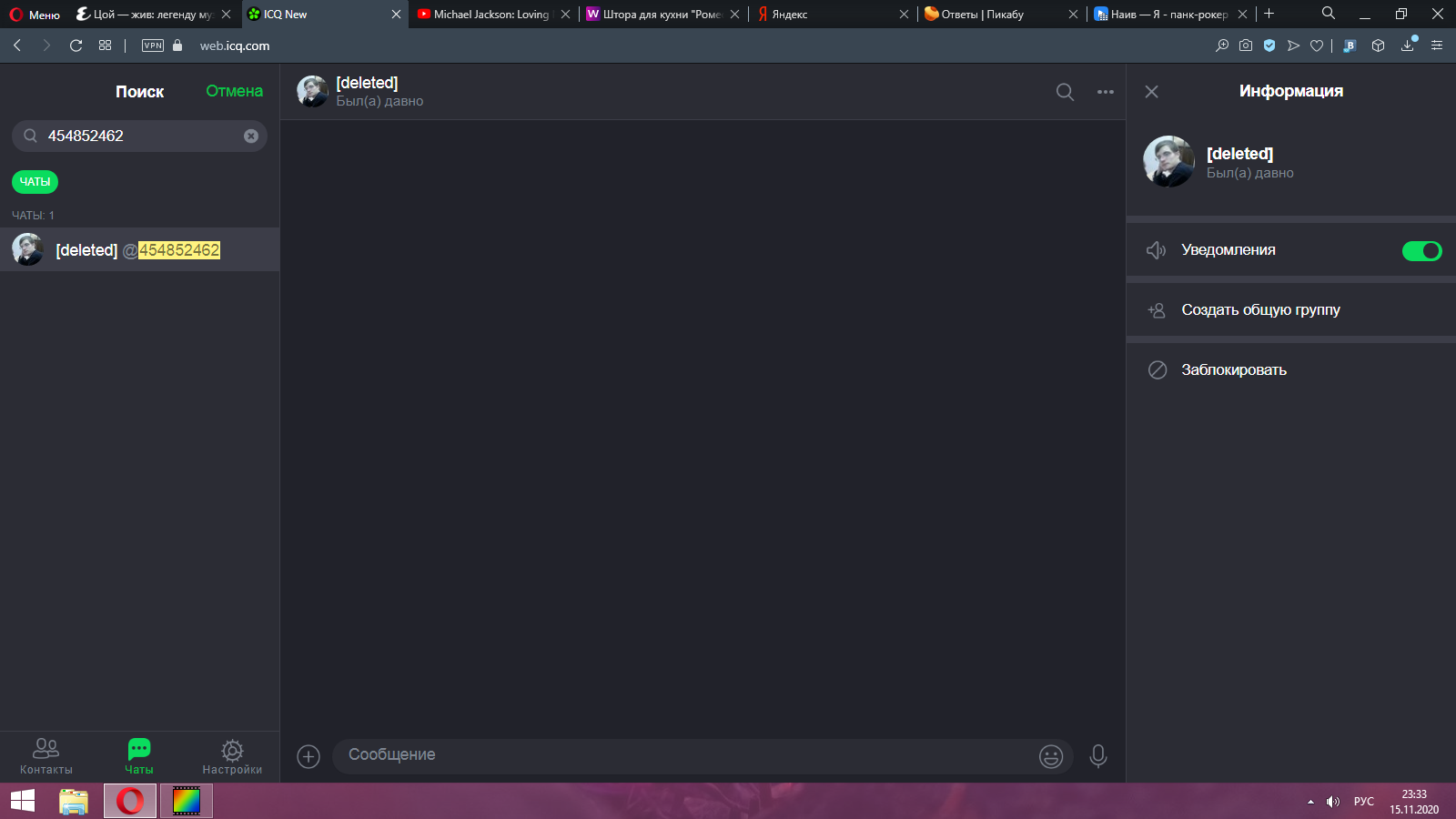Image resolution: width=1456 pixels, height=819 pixels.
Task: Show hidden tray icons arrow
Action: coord(1310,802)
